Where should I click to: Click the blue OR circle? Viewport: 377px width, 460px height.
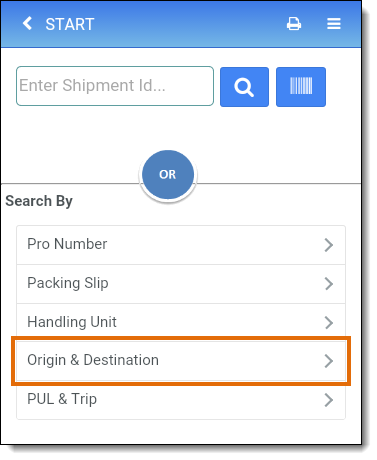point(168,175)
